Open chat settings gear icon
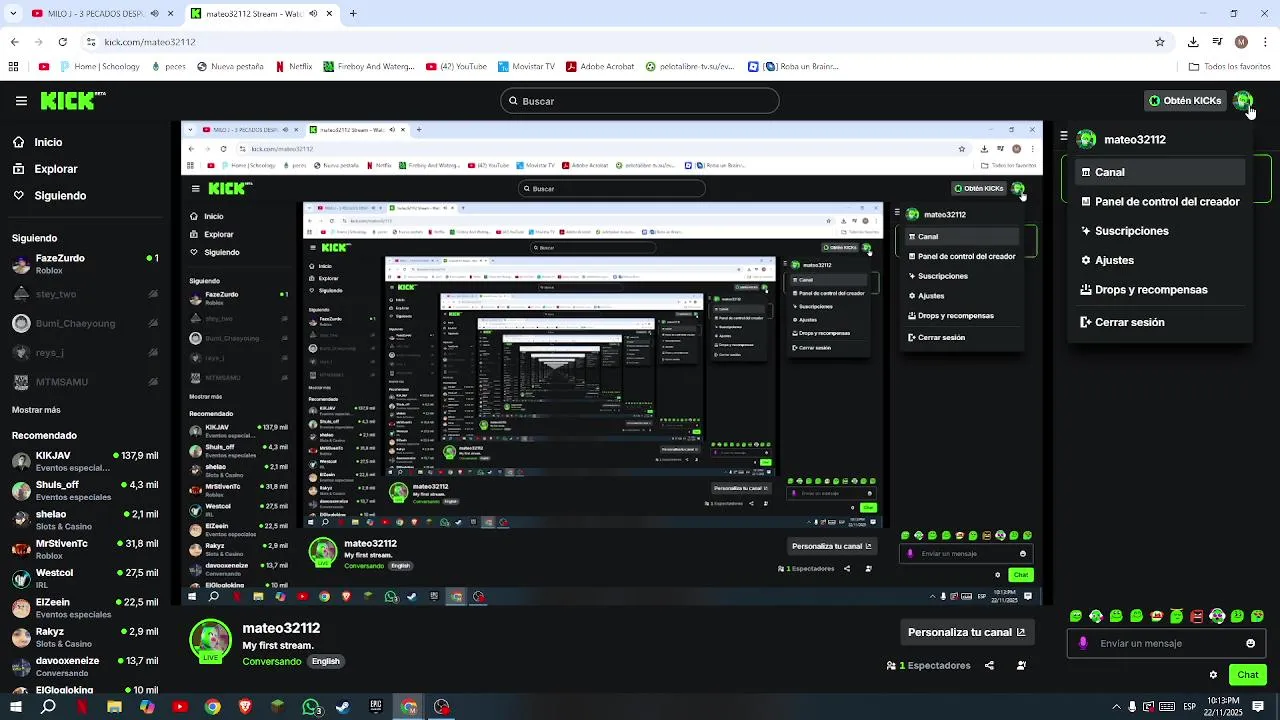Image resolution: width=1280 pixels, height=720 pixels. click(x=1213, y=675)
